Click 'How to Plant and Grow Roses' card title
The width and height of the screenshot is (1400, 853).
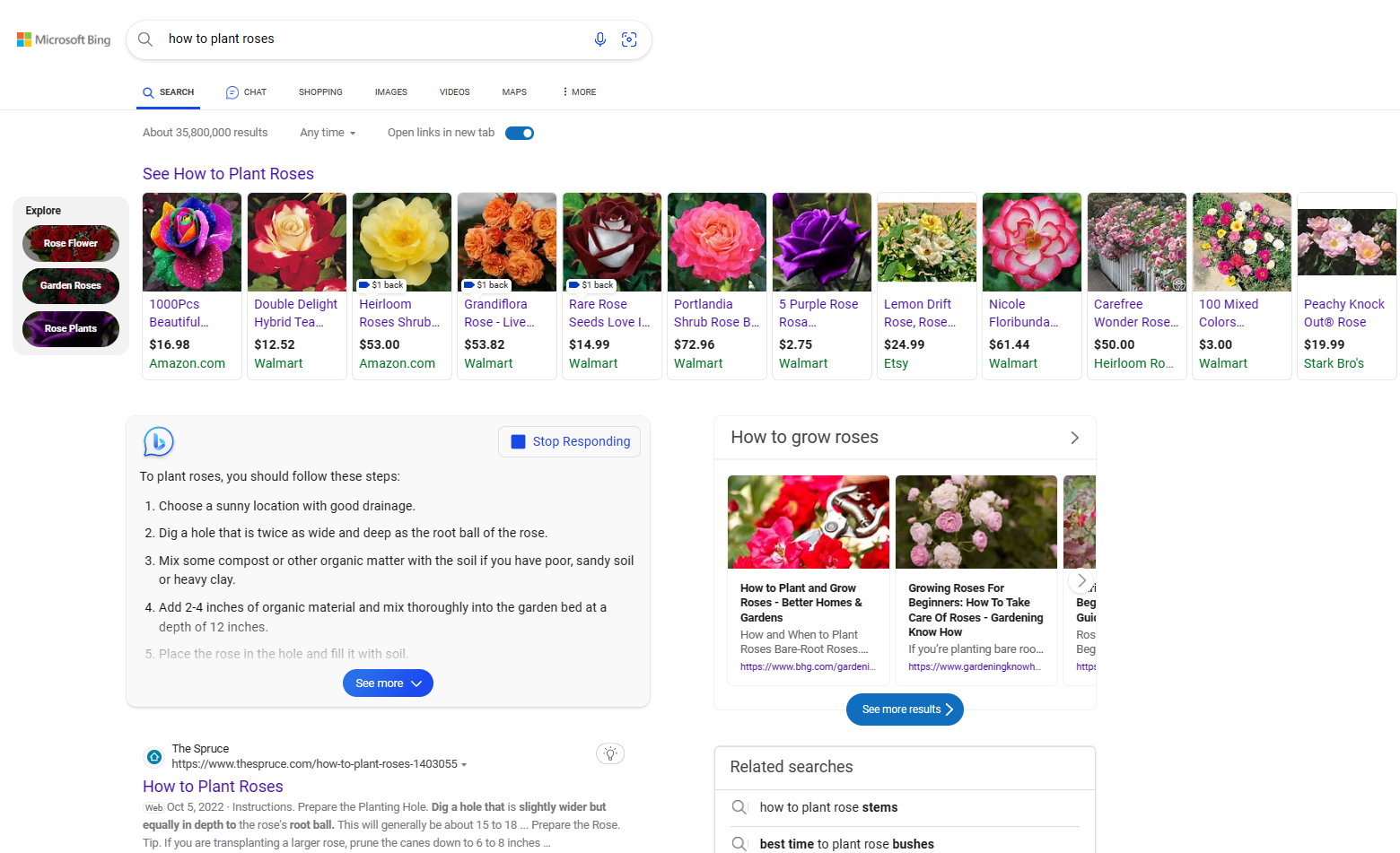(801, 603)
